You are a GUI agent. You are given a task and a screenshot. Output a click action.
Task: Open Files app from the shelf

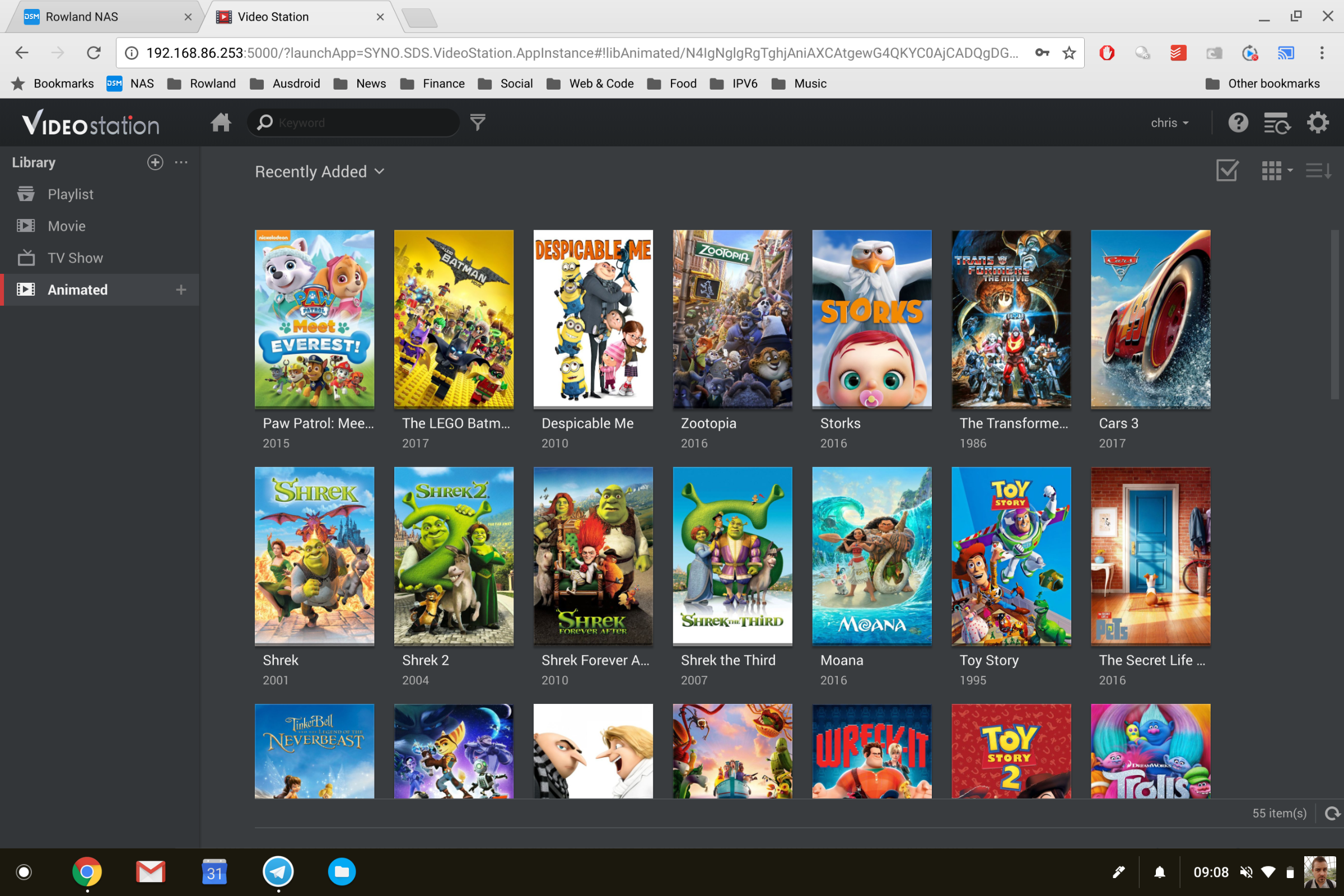click(342, 872)
